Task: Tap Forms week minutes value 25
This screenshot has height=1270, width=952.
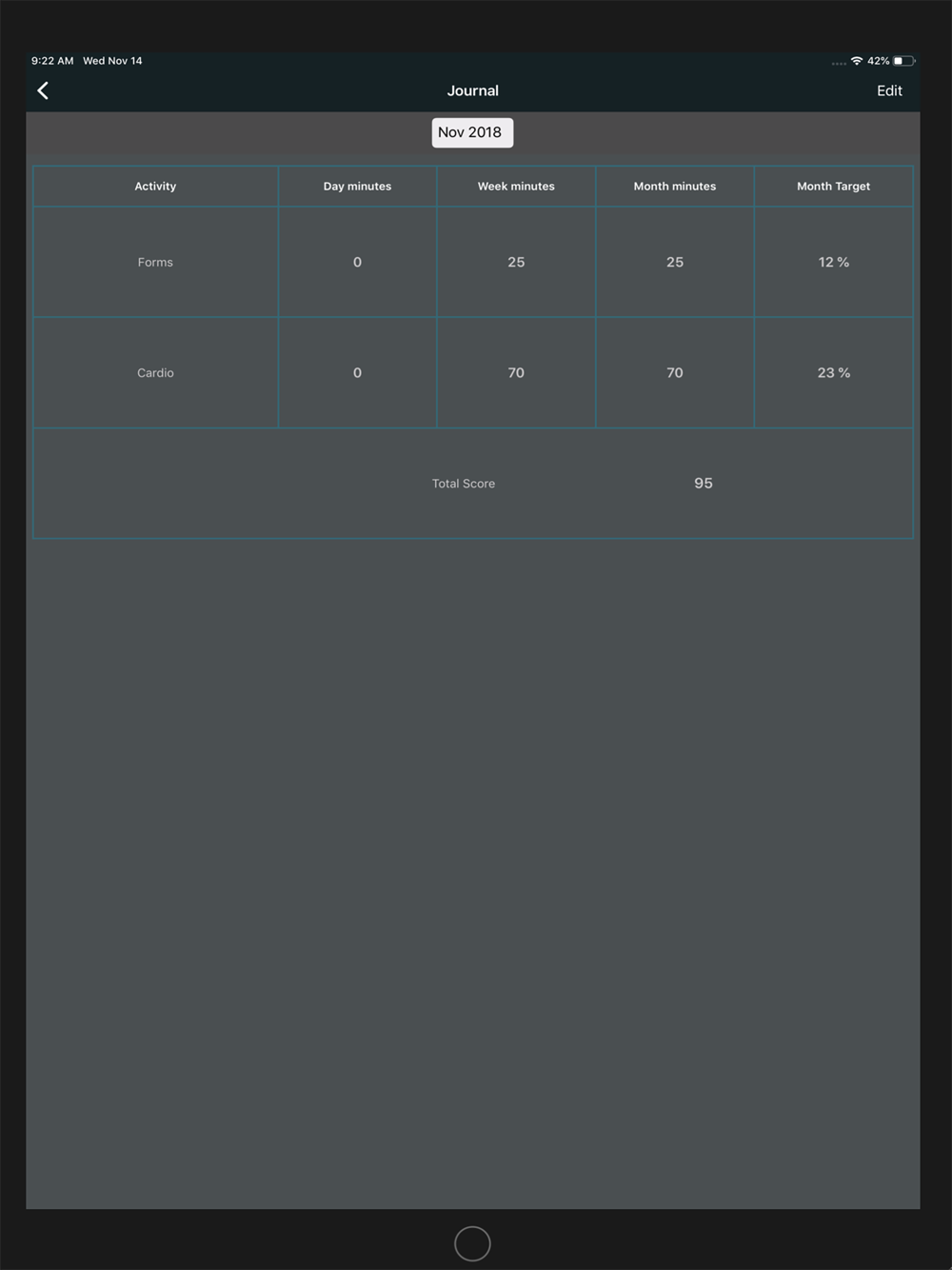Action: pos(516,263)
